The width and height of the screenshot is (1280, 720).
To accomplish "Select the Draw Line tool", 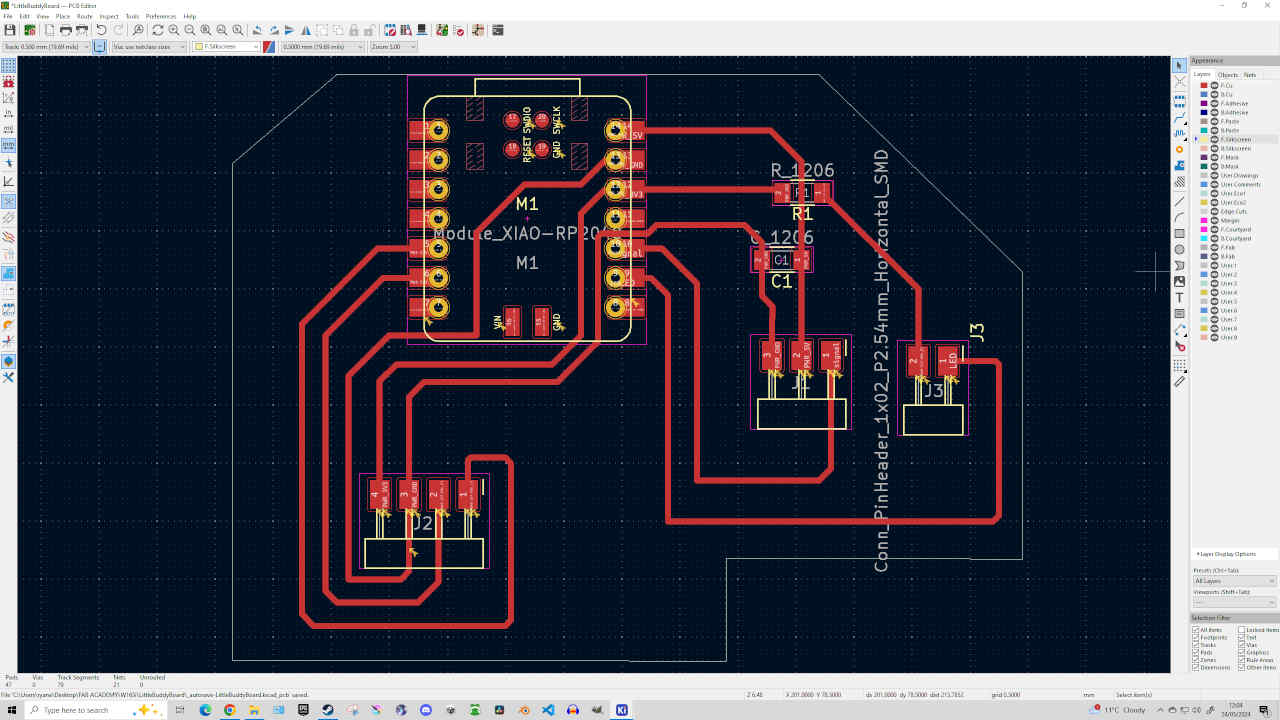I will click(x=1180, y=200).
